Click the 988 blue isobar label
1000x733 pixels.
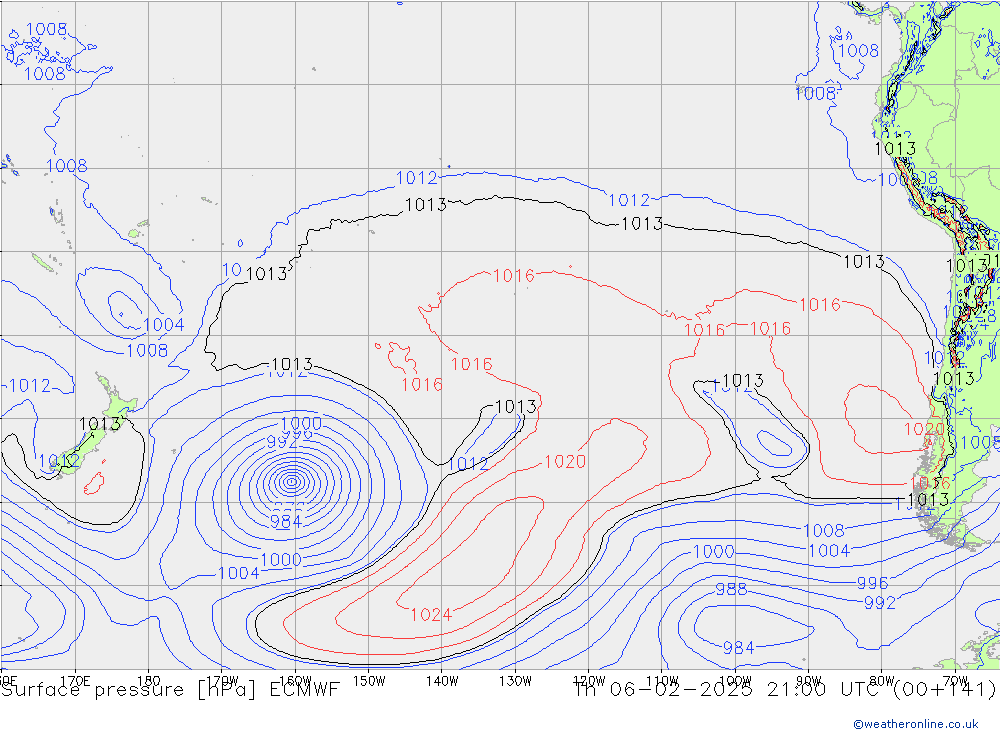[730, 589]
